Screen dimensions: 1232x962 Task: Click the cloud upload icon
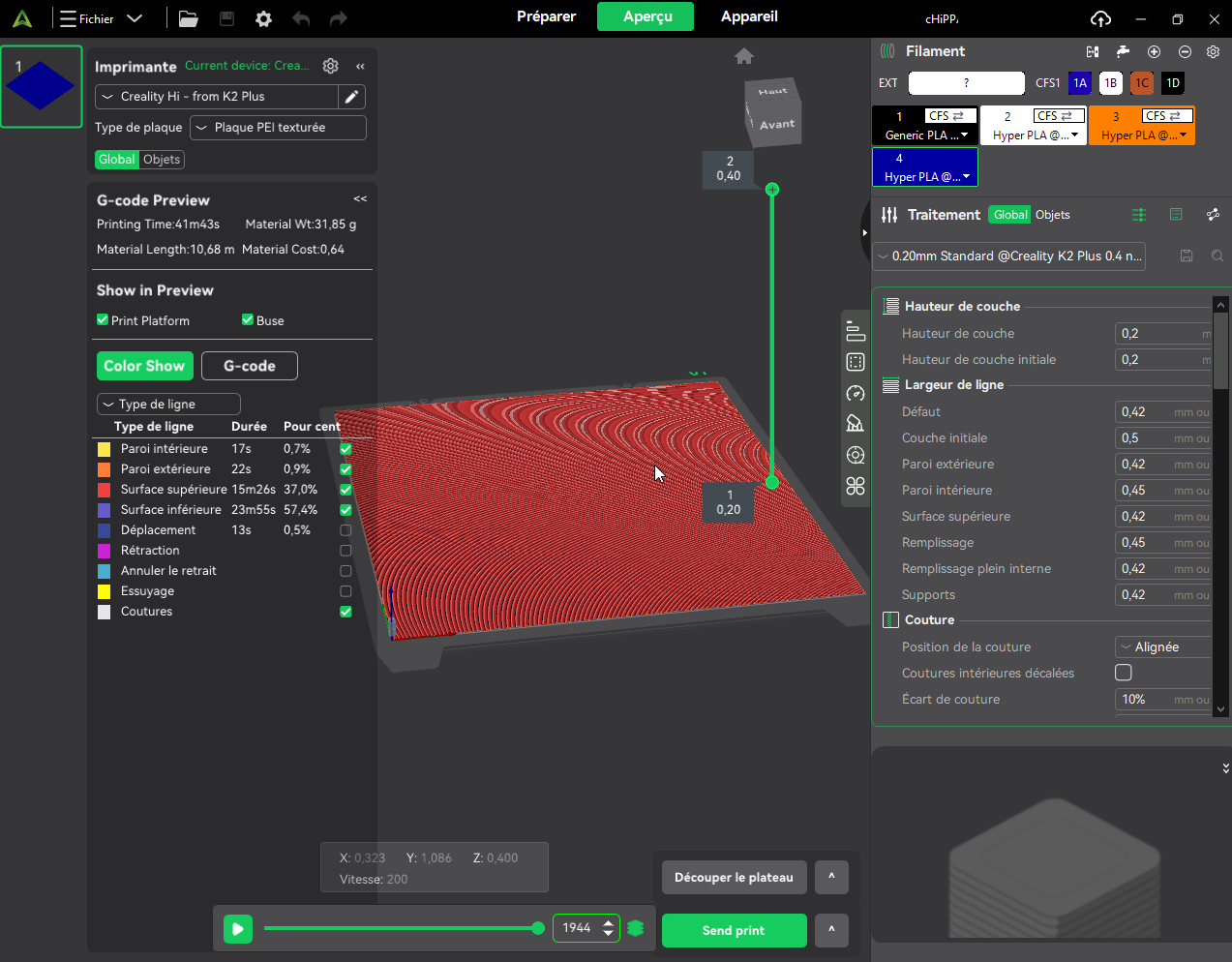[1100, 18]
